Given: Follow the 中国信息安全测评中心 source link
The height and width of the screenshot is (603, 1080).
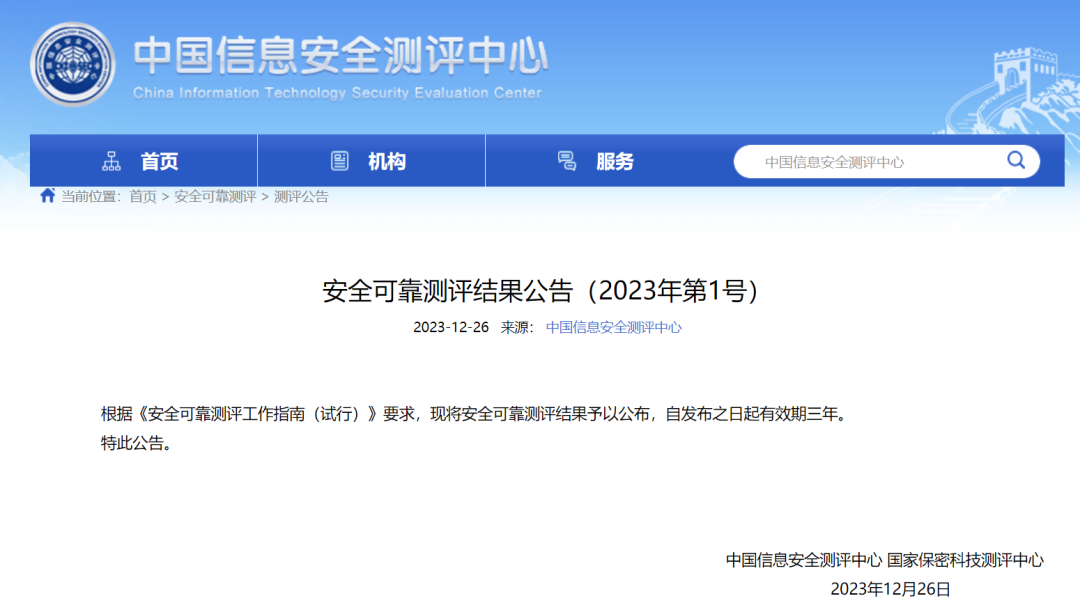Looking at the screenshot, I should click(614, 327).
